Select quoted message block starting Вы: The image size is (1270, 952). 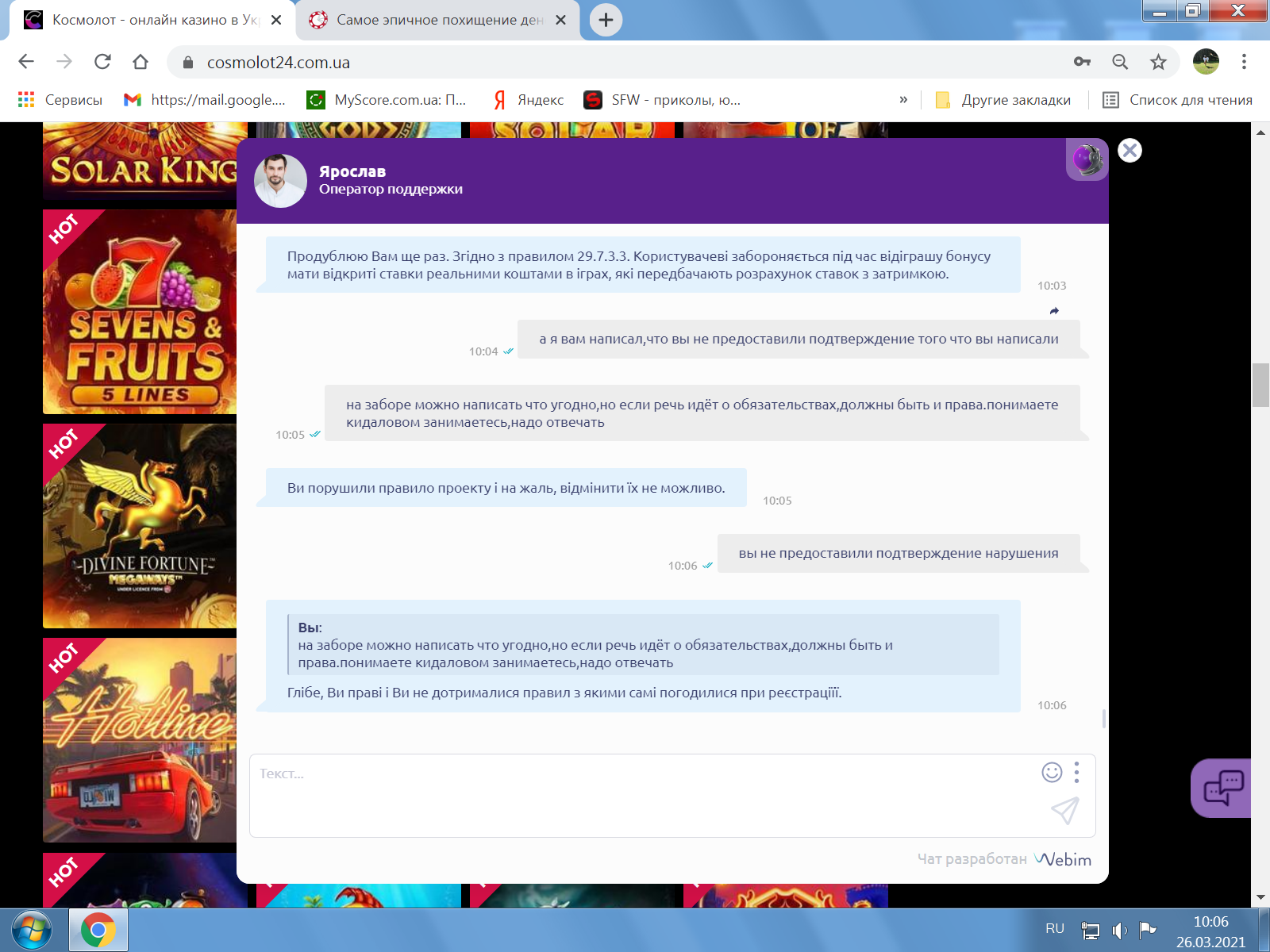click(643, 644)
